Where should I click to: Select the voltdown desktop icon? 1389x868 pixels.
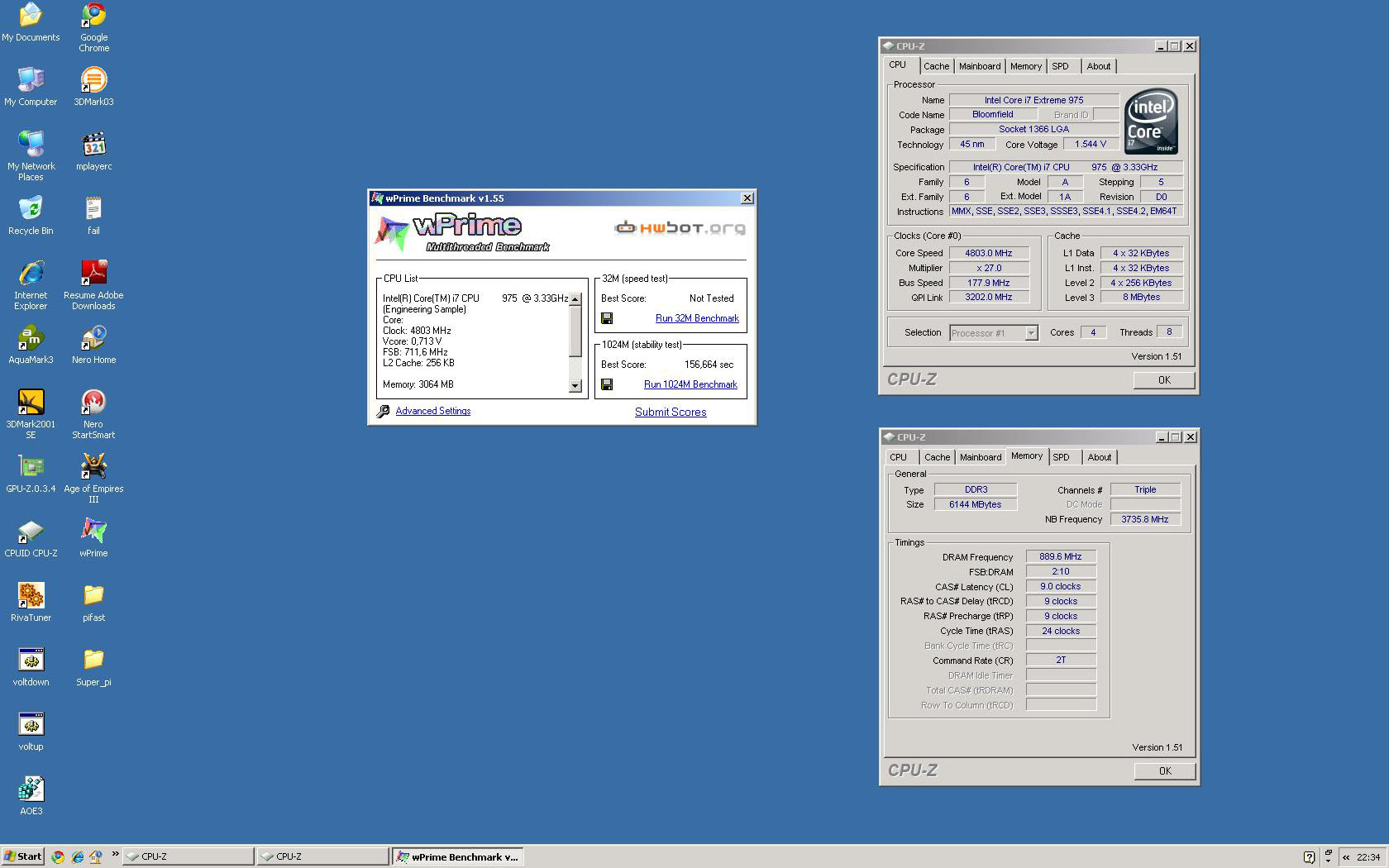point(31,667)
